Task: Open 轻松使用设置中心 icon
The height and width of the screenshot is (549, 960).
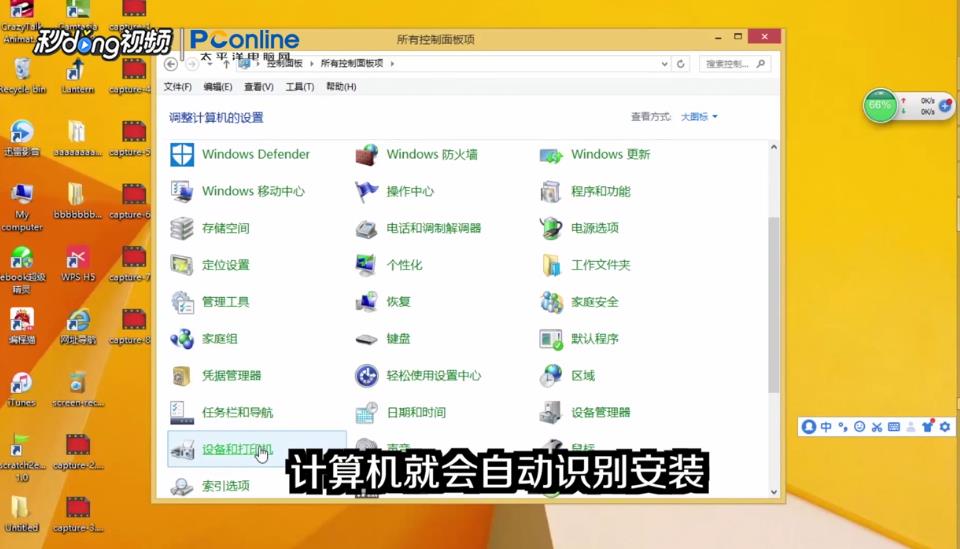Action: click(x=367, y=375)
